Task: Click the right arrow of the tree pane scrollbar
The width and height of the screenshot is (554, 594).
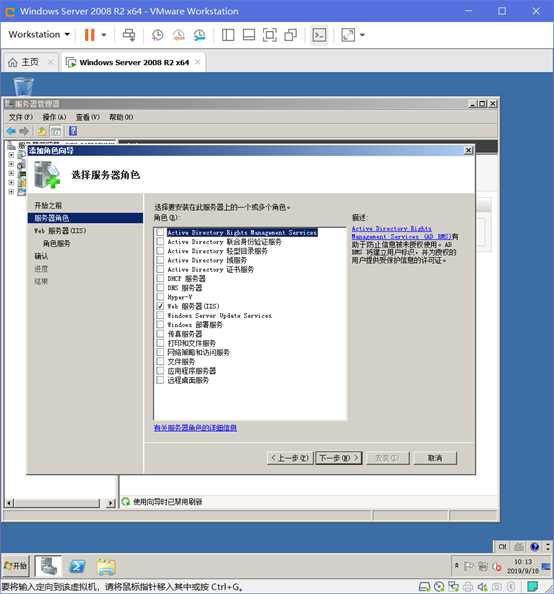Action: click(110, 503)
